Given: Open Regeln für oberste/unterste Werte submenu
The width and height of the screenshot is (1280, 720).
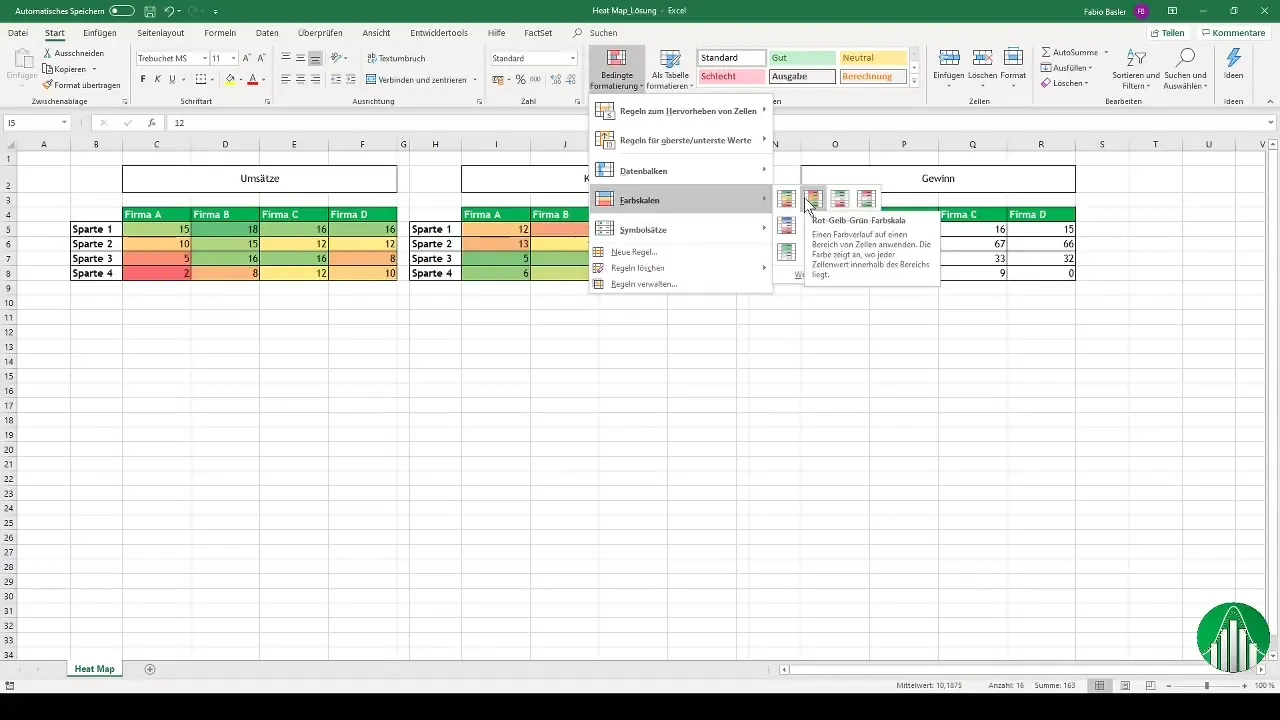Looking at the screenshot, I should tap(680, 140).
